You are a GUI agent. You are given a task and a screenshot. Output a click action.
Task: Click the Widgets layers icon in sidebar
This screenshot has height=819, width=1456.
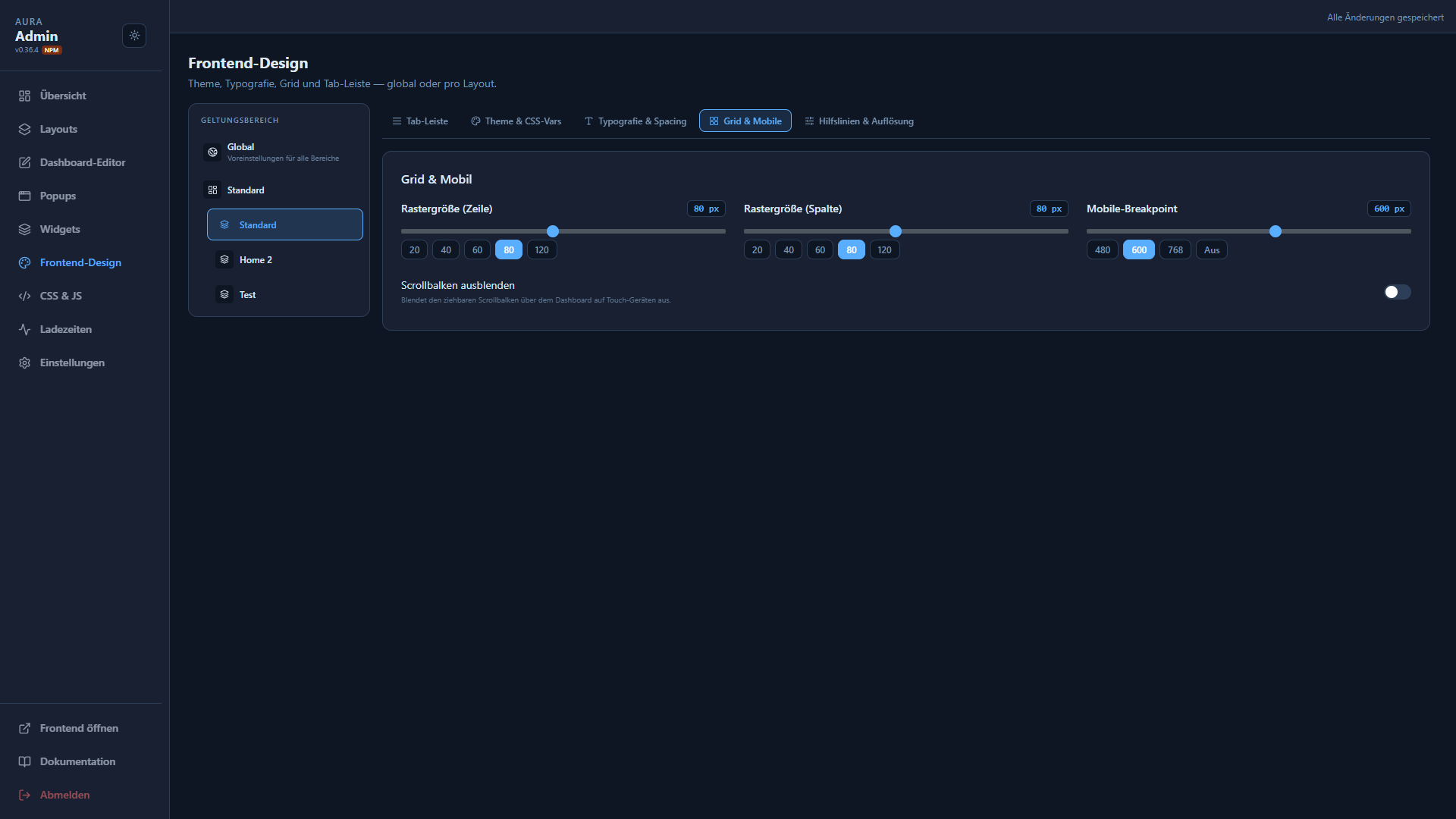point(24,229)
